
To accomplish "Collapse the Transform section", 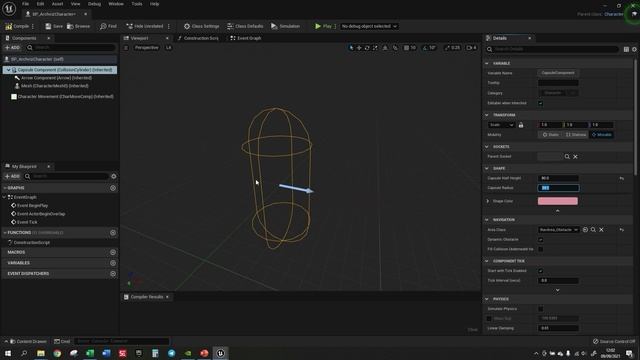I will [487, 115].
